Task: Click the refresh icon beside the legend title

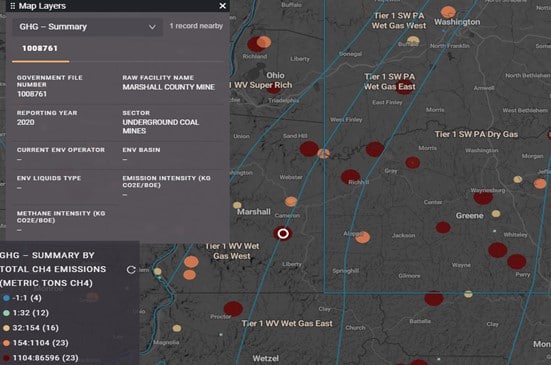Action: click(x=131, y=269)
